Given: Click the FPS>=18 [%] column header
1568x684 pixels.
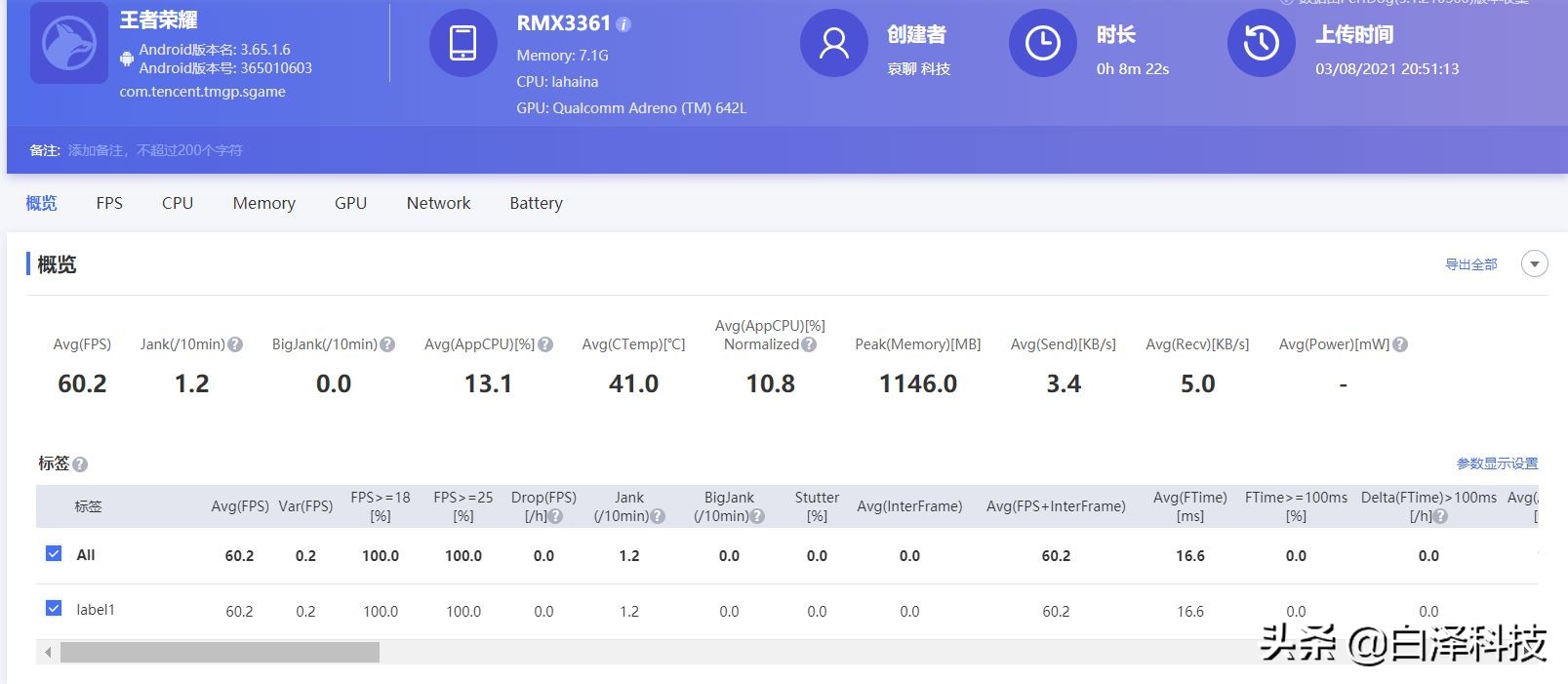Looking at the screenshot, I should coord(381,506).
